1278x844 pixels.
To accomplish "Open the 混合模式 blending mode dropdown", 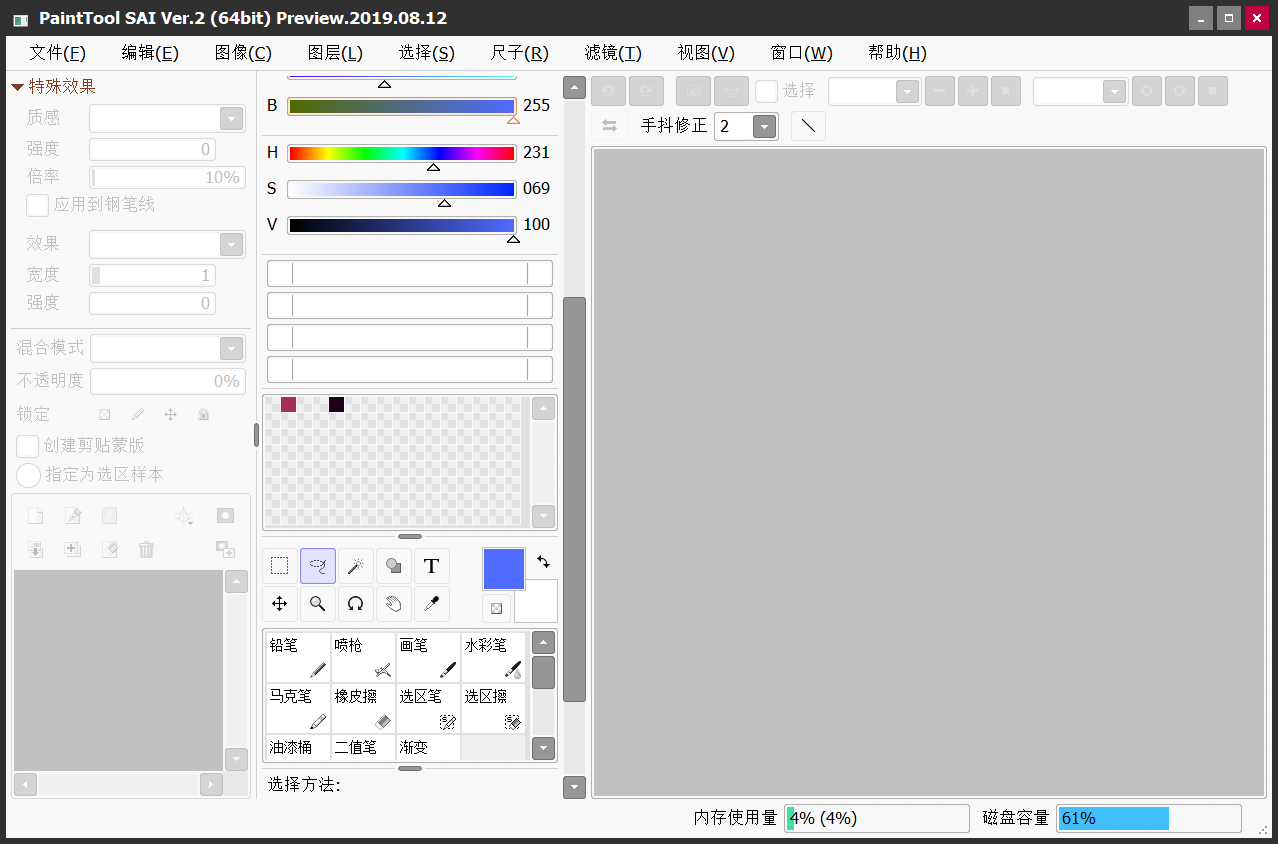I will (x=232, y=349).
